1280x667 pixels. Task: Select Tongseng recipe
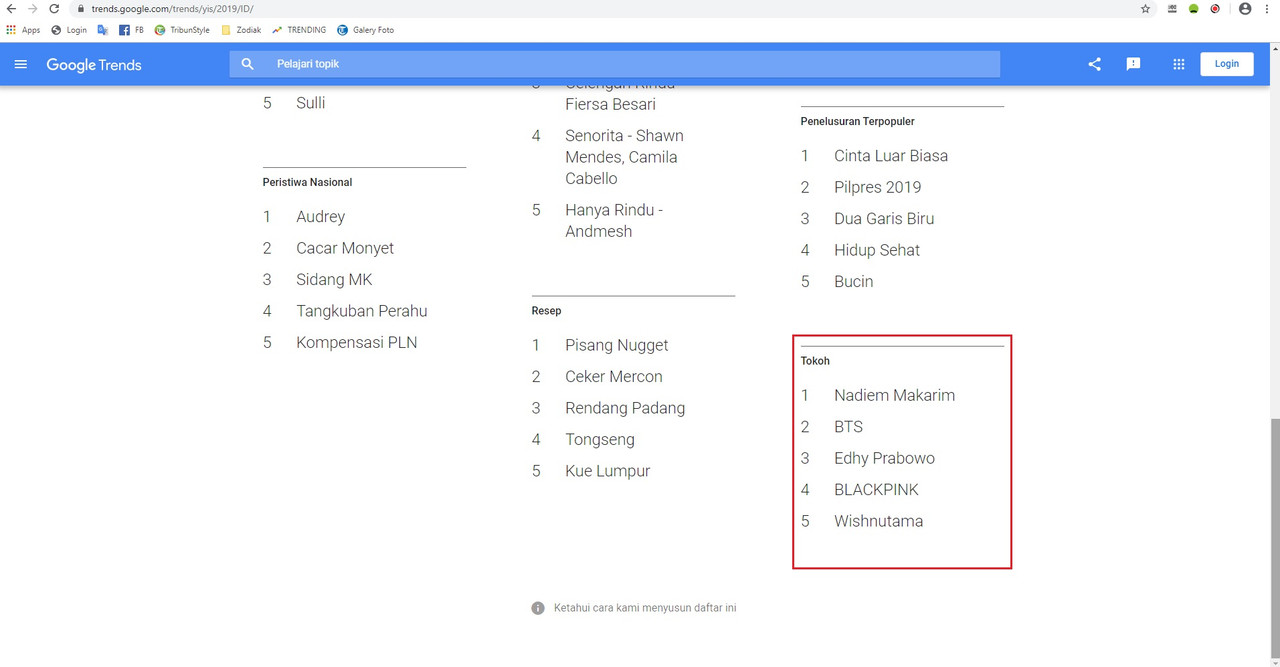(x=599, y=440)
